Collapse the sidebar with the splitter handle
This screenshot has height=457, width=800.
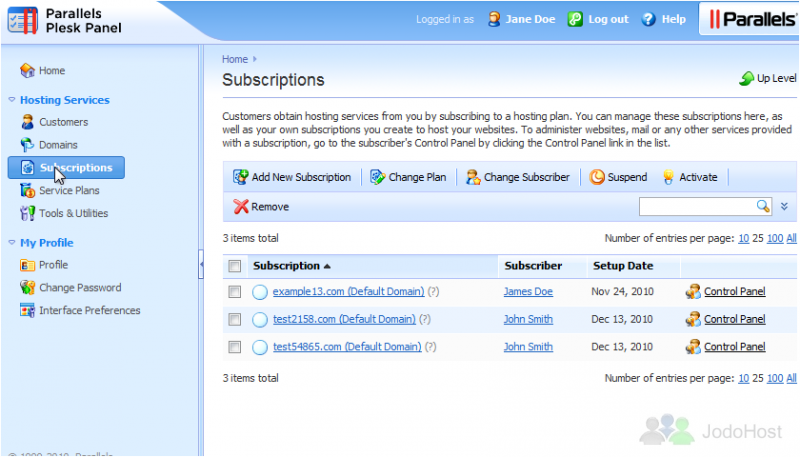[x=201, y=264]
